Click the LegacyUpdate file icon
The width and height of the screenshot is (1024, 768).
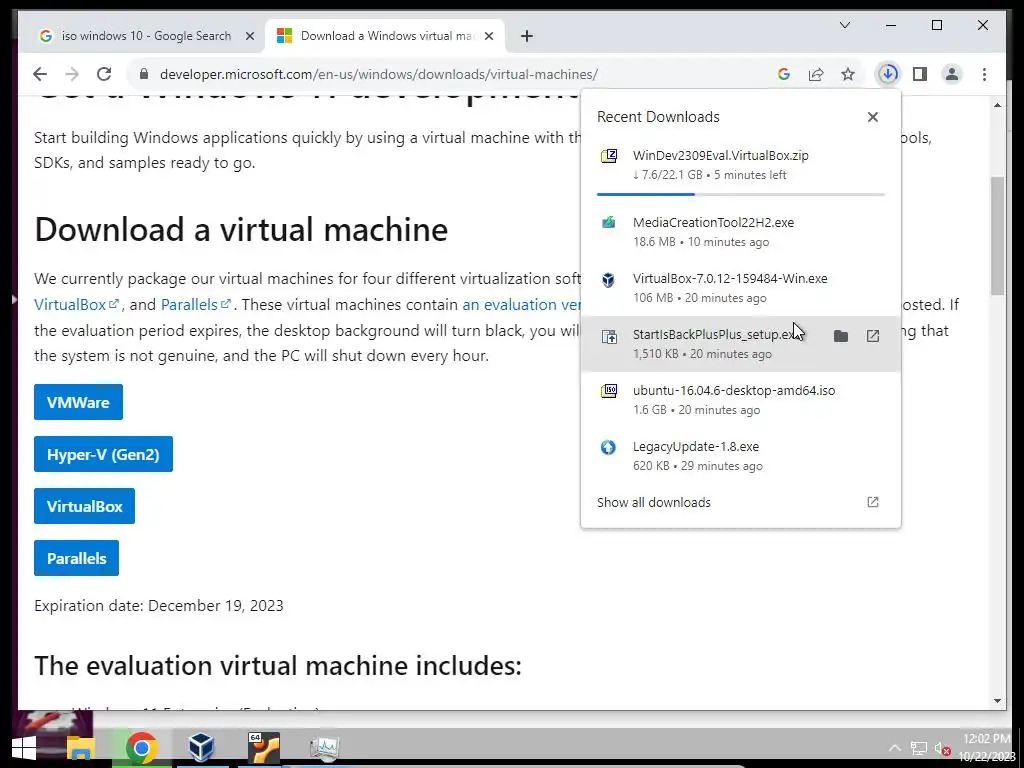click(609, 447)
